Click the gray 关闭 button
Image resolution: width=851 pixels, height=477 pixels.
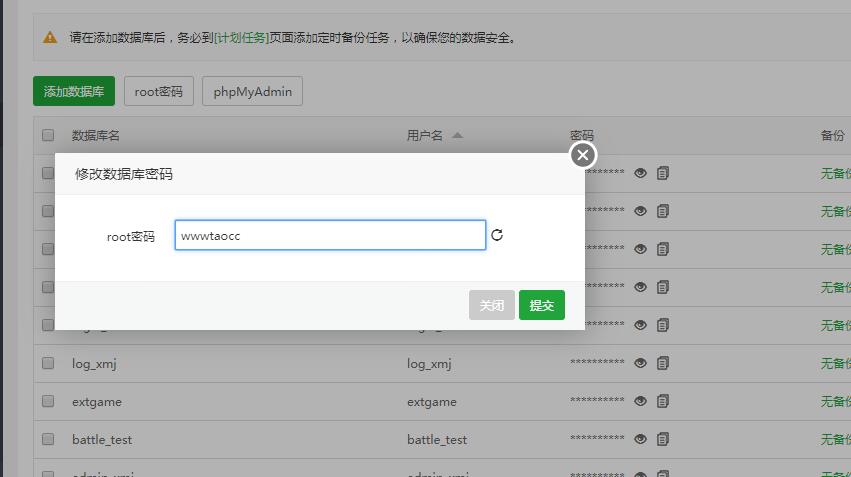point(491,305)
